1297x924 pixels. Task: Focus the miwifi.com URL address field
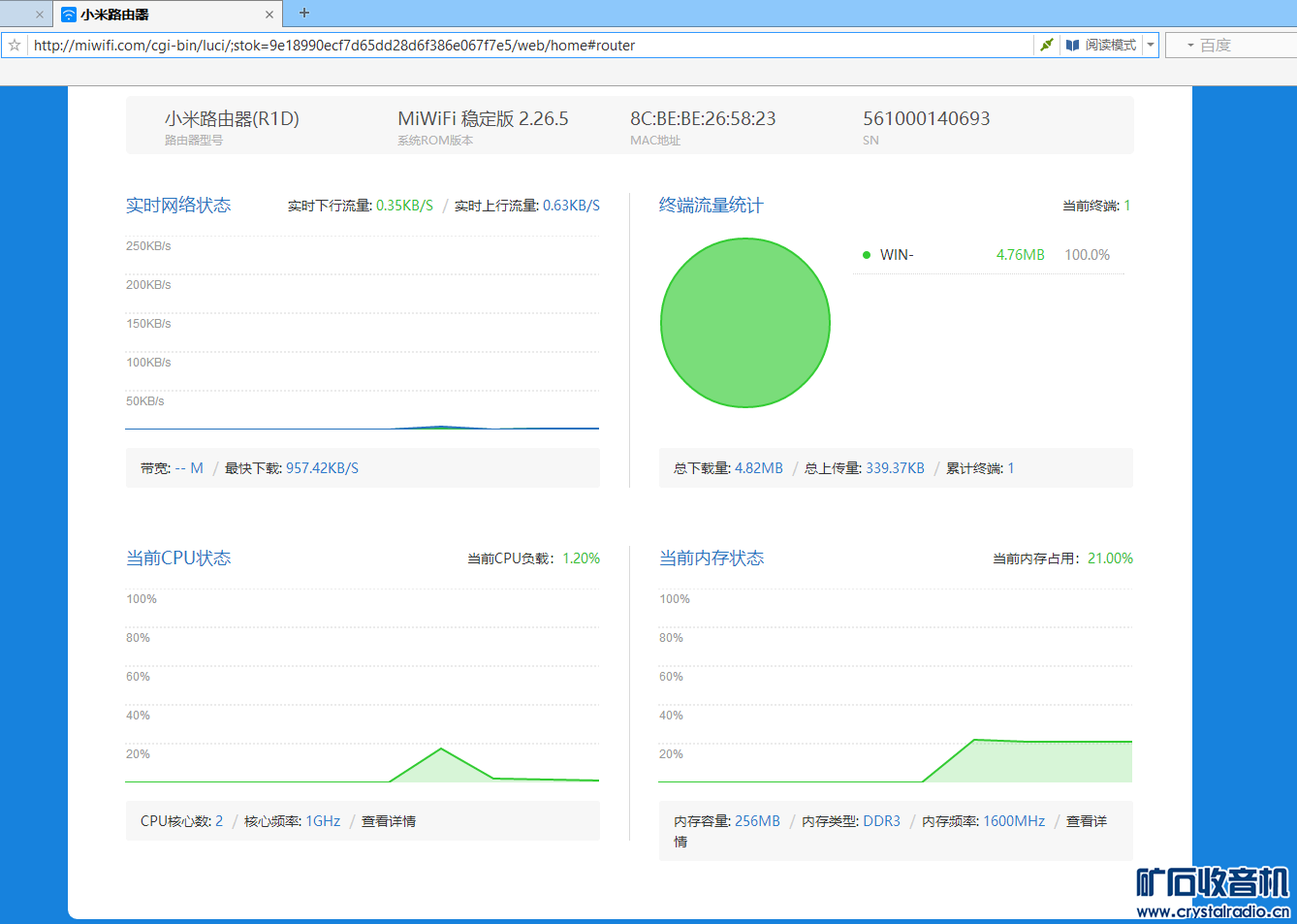click(531, 46)
